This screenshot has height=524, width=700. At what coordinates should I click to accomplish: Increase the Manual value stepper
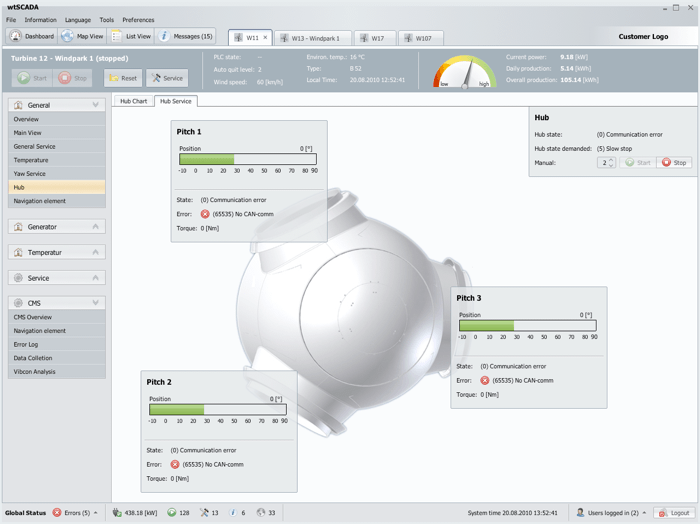[611, 160]
